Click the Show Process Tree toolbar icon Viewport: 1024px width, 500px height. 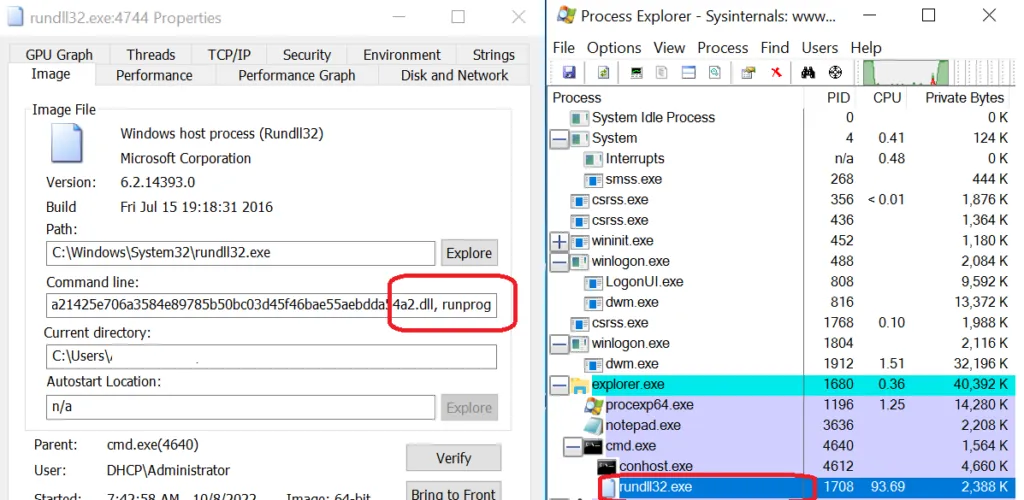[x=662, y=72]
